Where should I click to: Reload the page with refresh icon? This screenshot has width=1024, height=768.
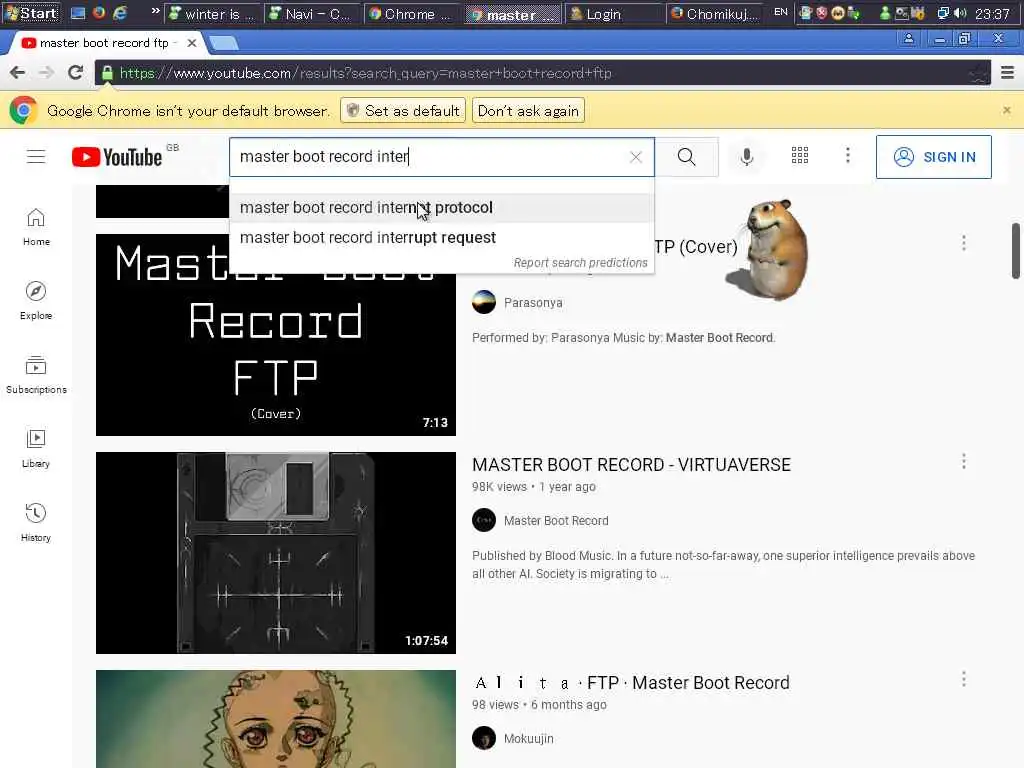(x=75, y=72)
